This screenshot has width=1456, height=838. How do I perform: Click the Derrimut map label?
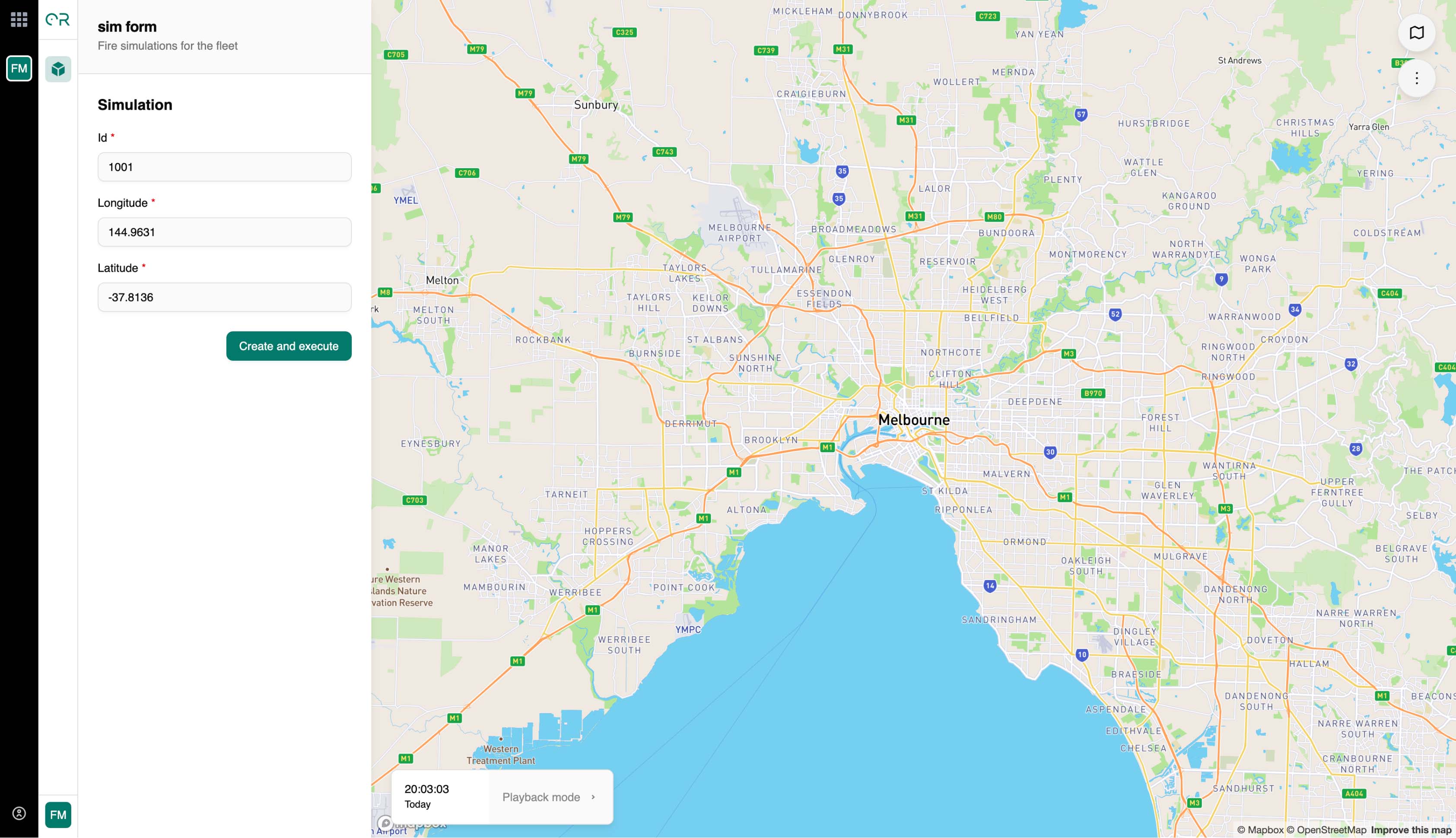[690, 424]
